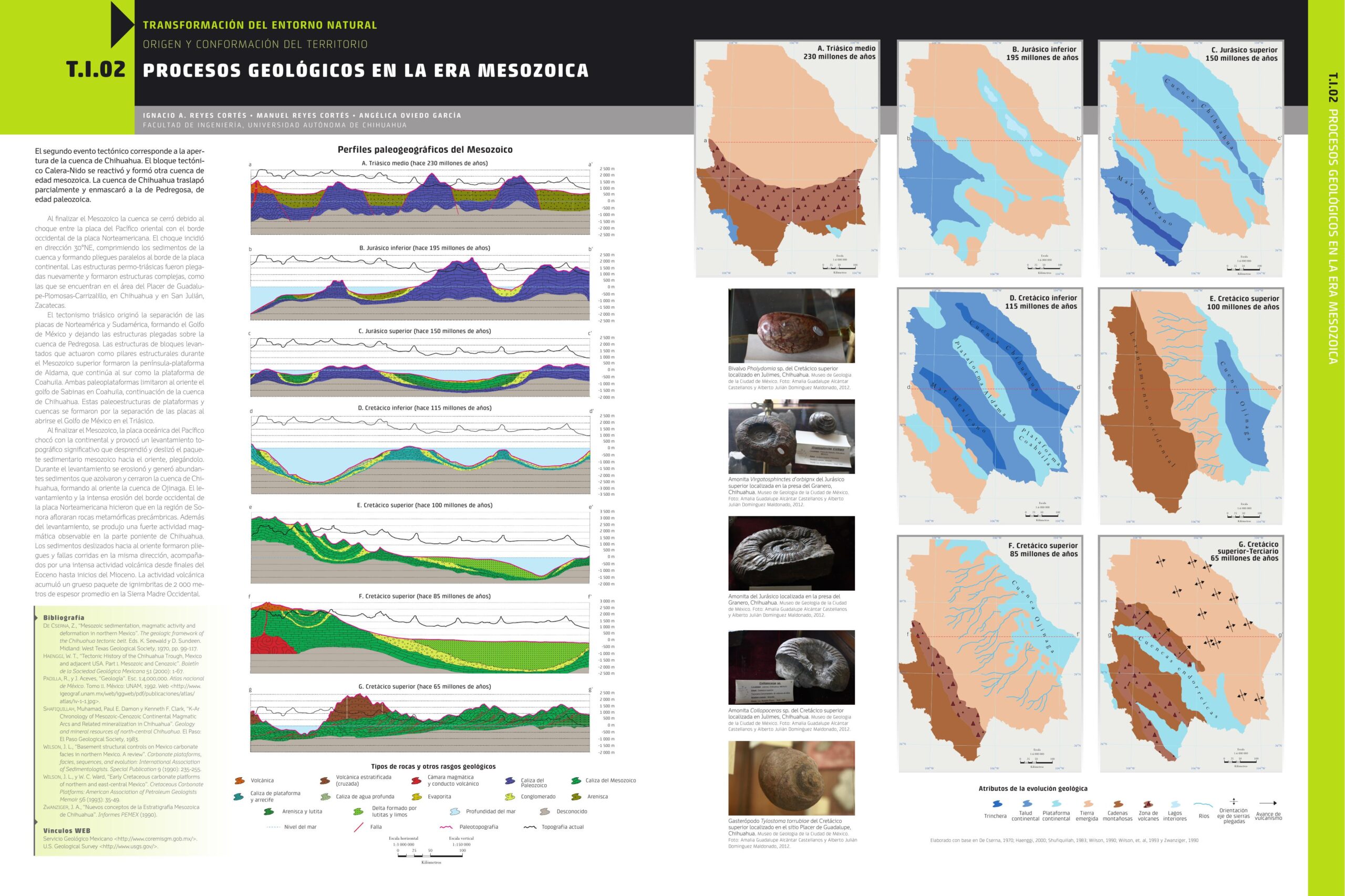The height and width of the screenshot is (896, 1345).
Task: Pick the Cadenas montañosas brown swatch
Action: (x=1118, y=804)
